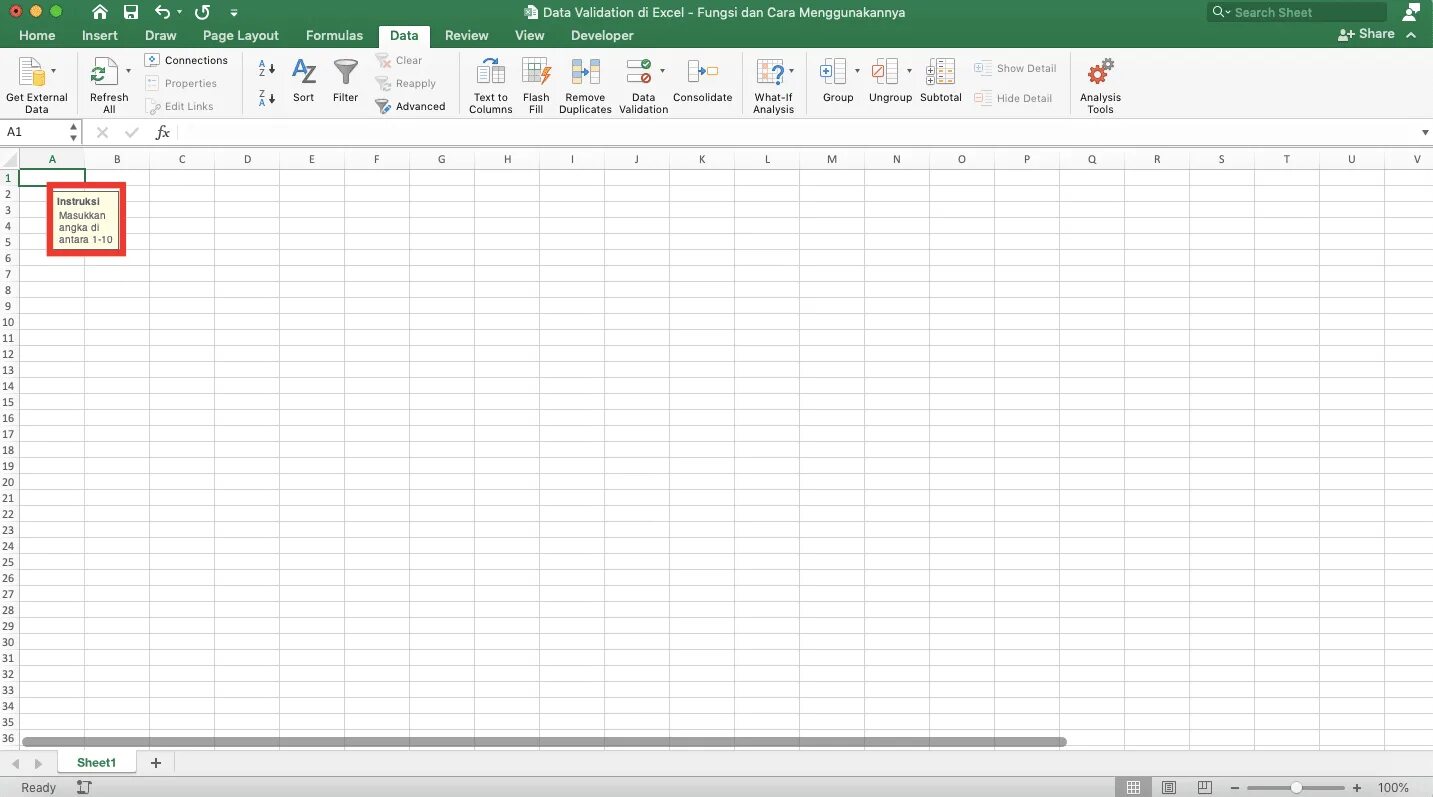Screen dimensions: 1433x797
Task: Switch to the View tab
Action: click(x=529, y=35)
